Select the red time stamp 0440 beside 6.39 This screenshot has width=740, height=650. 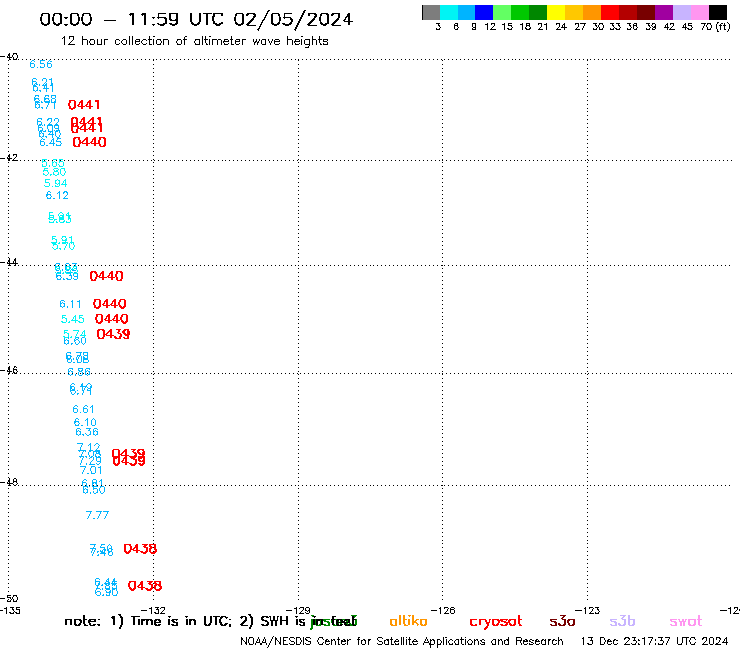tap(106, 276)
